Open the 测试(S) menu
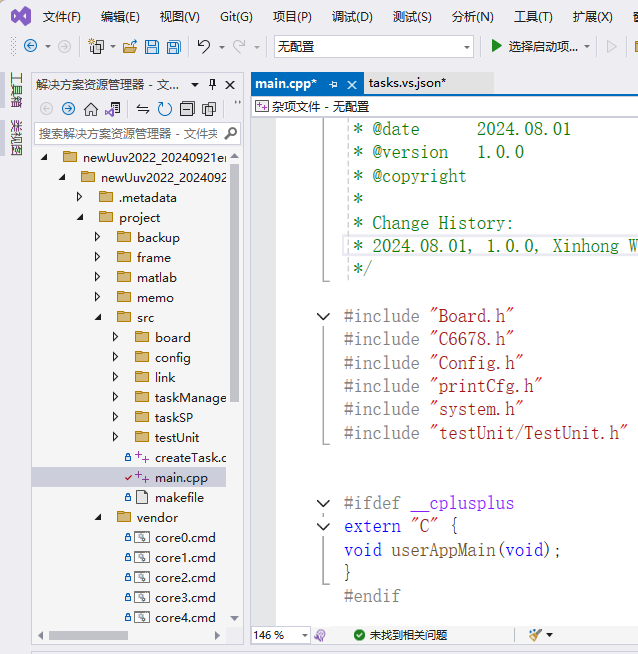The height and width of the screenshot is (654, 638). coord(412,17)
